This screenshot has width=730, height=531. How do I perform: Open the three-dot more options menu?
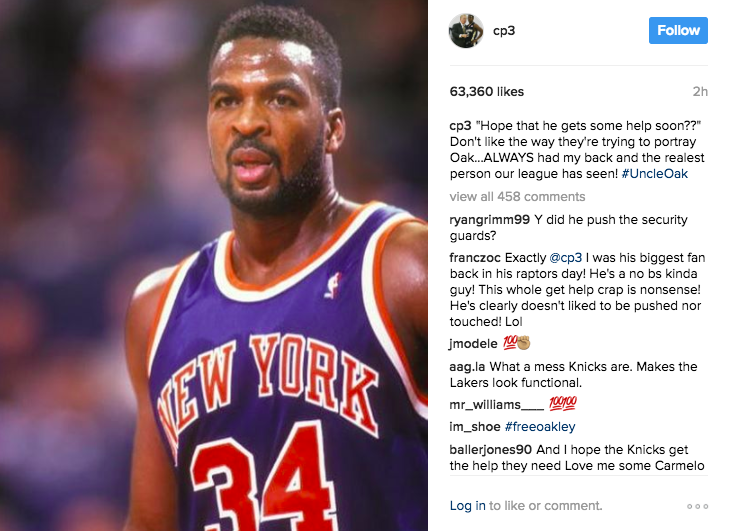pos(697,506)
